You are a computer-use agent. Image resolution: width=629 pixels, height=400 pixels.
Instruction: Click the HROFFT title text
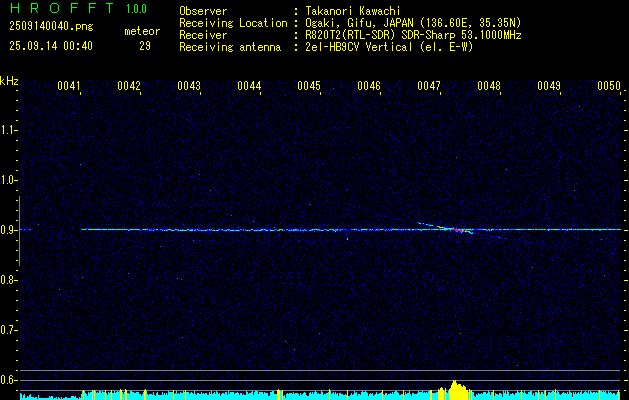tap(62, 8)
